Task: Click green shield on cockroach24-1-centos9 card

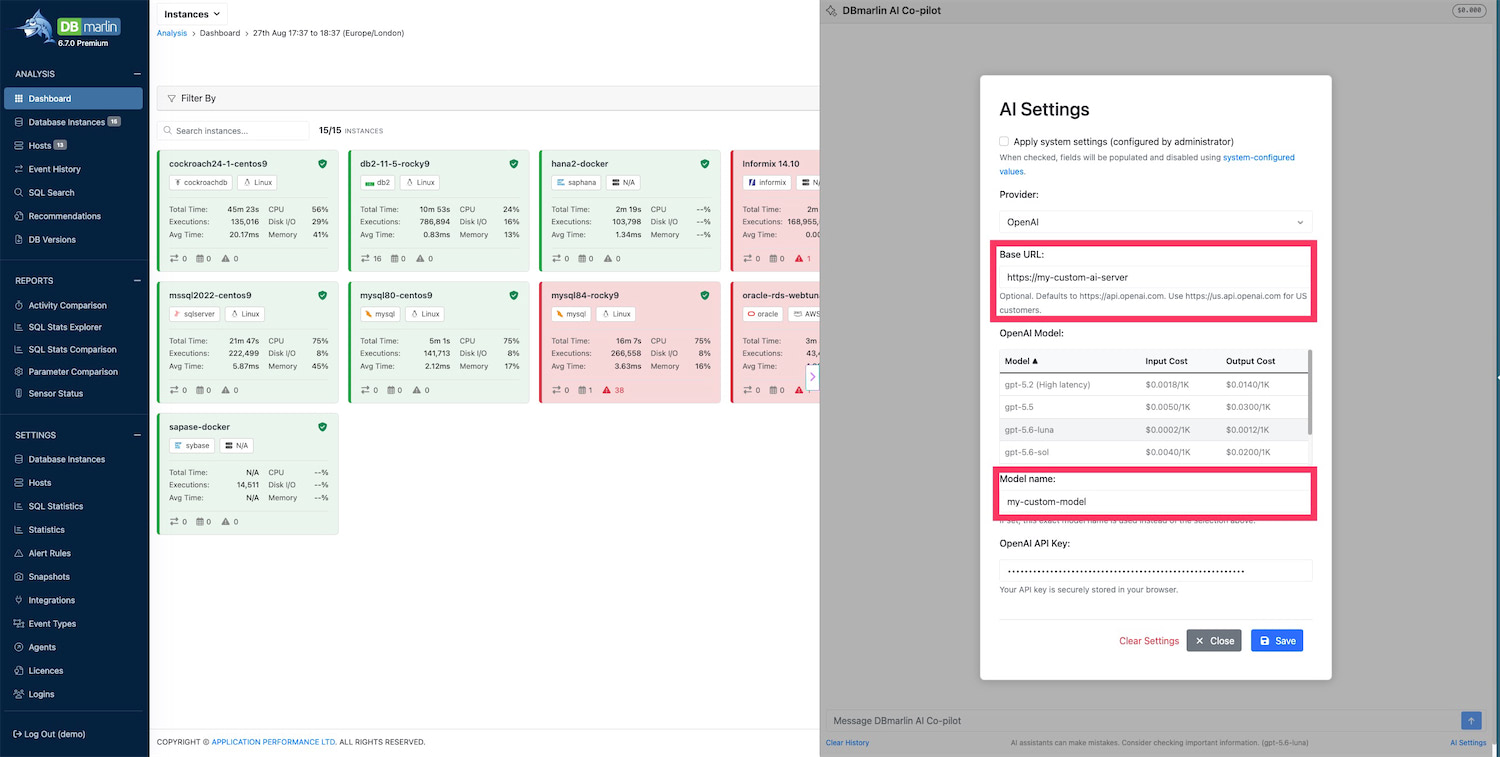Action: click(x=322, y=163)
